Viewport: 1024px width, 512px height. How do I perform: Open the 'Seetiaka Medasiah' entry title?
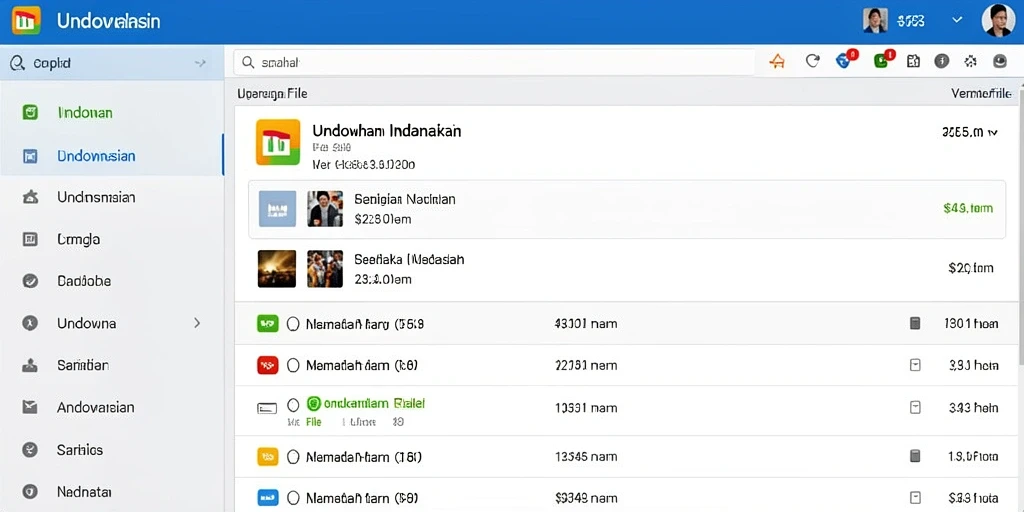409,259
